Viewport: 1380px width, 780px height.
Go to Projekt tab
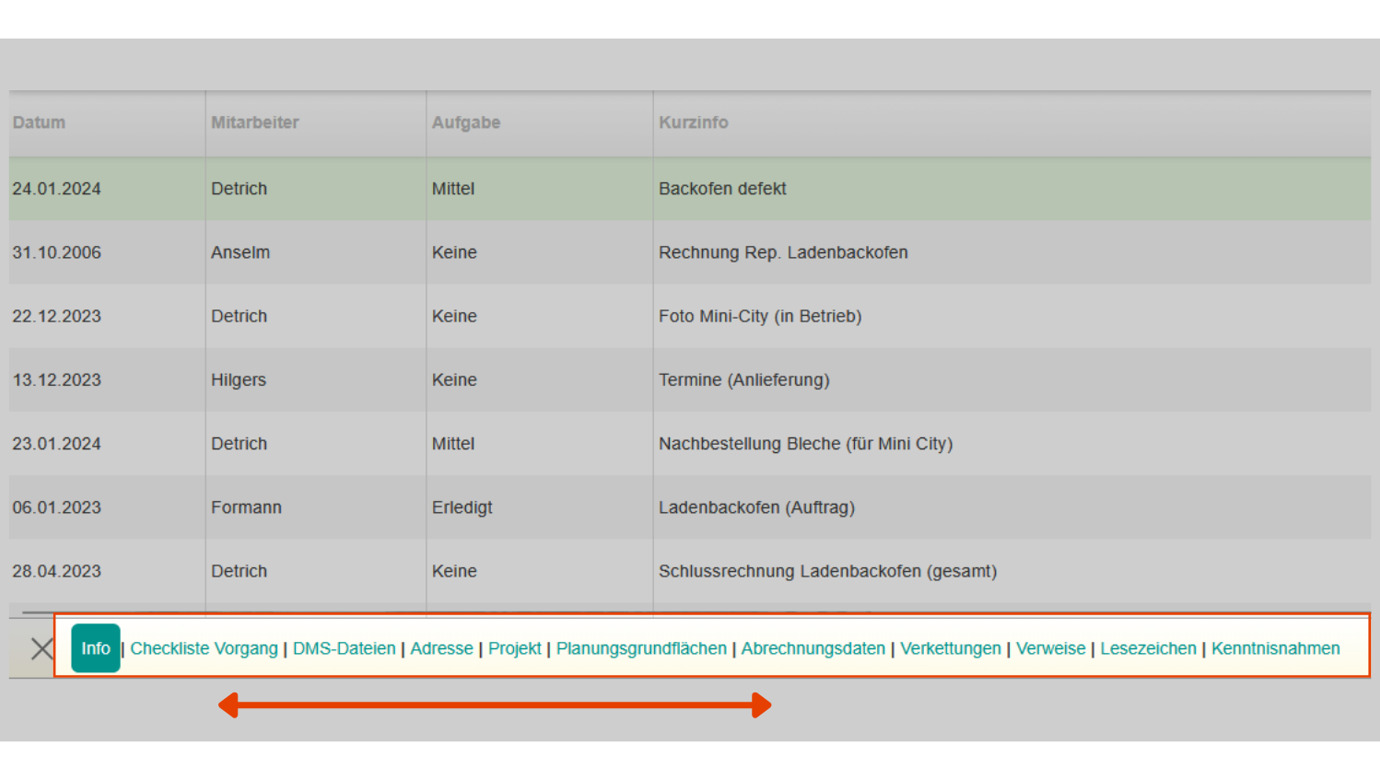pos(515,648)
